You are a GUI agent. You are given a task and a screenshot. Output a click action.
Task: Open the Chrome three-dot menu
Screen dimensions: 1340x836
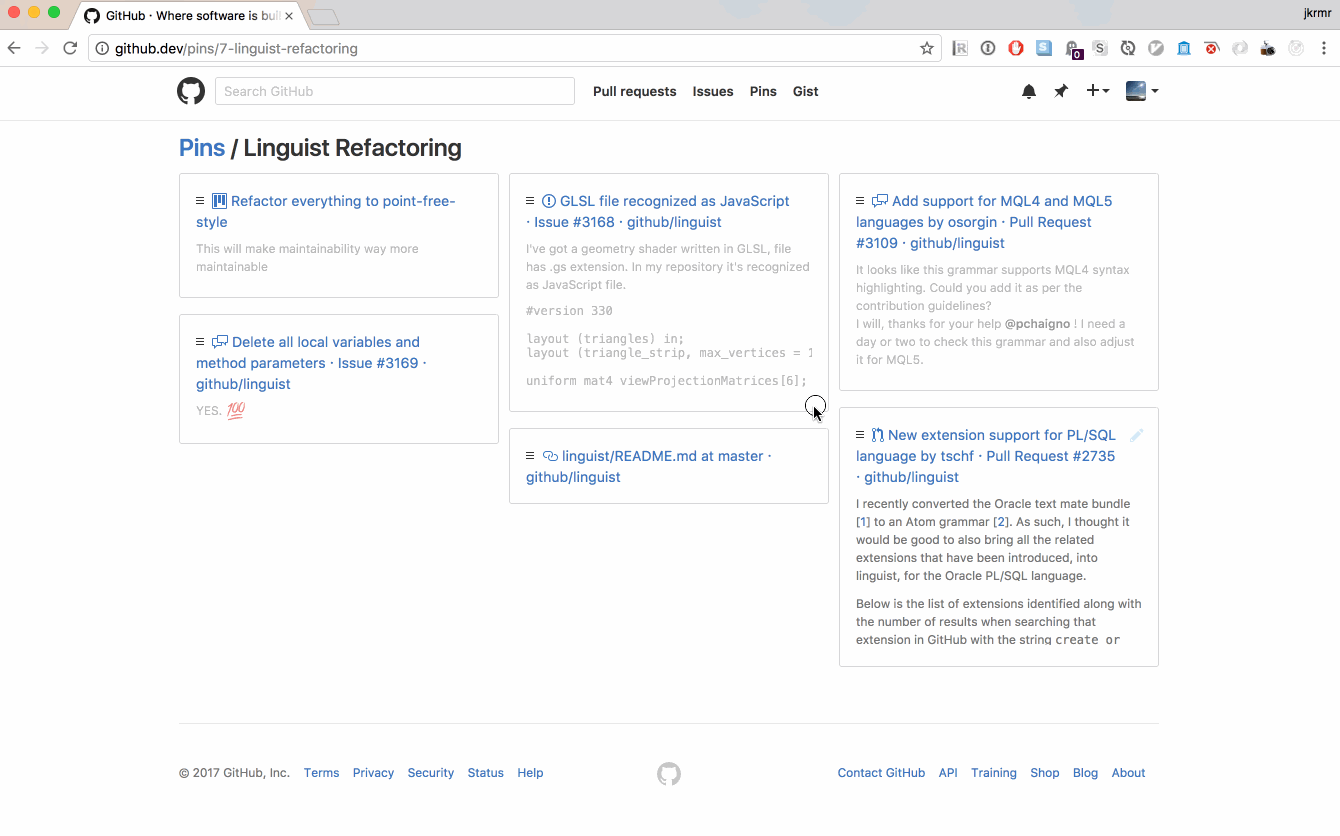coord(1324,48)
